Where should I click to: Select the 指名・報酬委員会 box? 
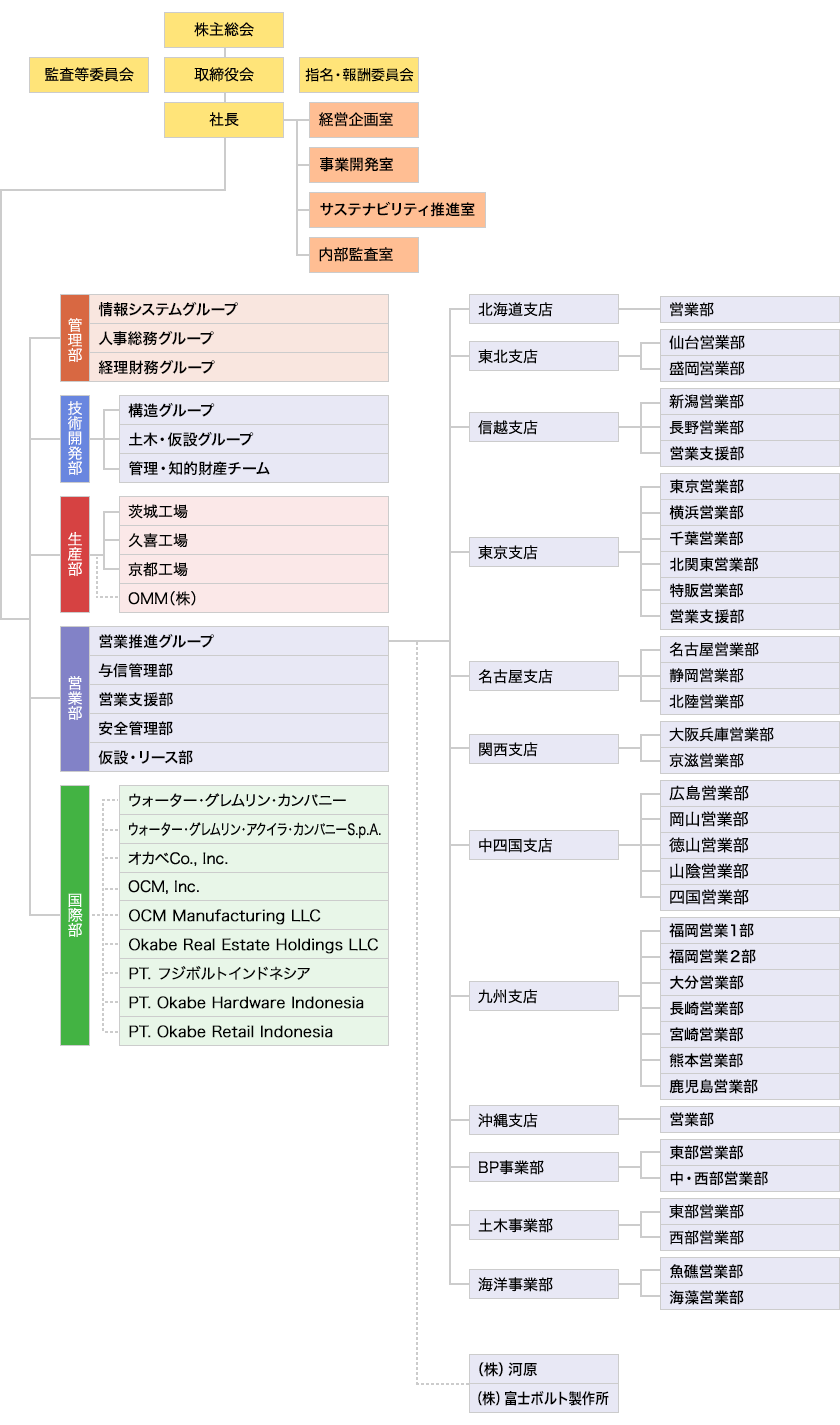[x=359, y=74]
